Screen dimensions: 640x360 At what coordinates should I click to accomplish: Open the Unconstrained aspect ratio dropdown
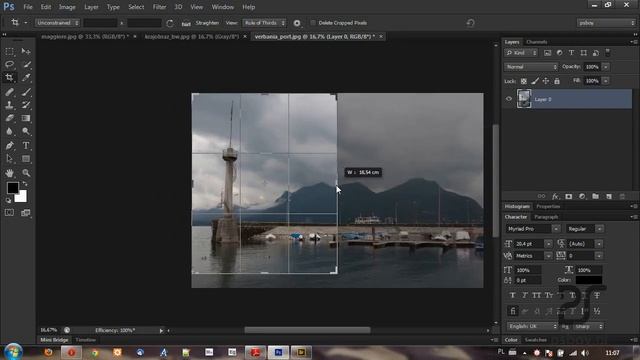[57, 23]
